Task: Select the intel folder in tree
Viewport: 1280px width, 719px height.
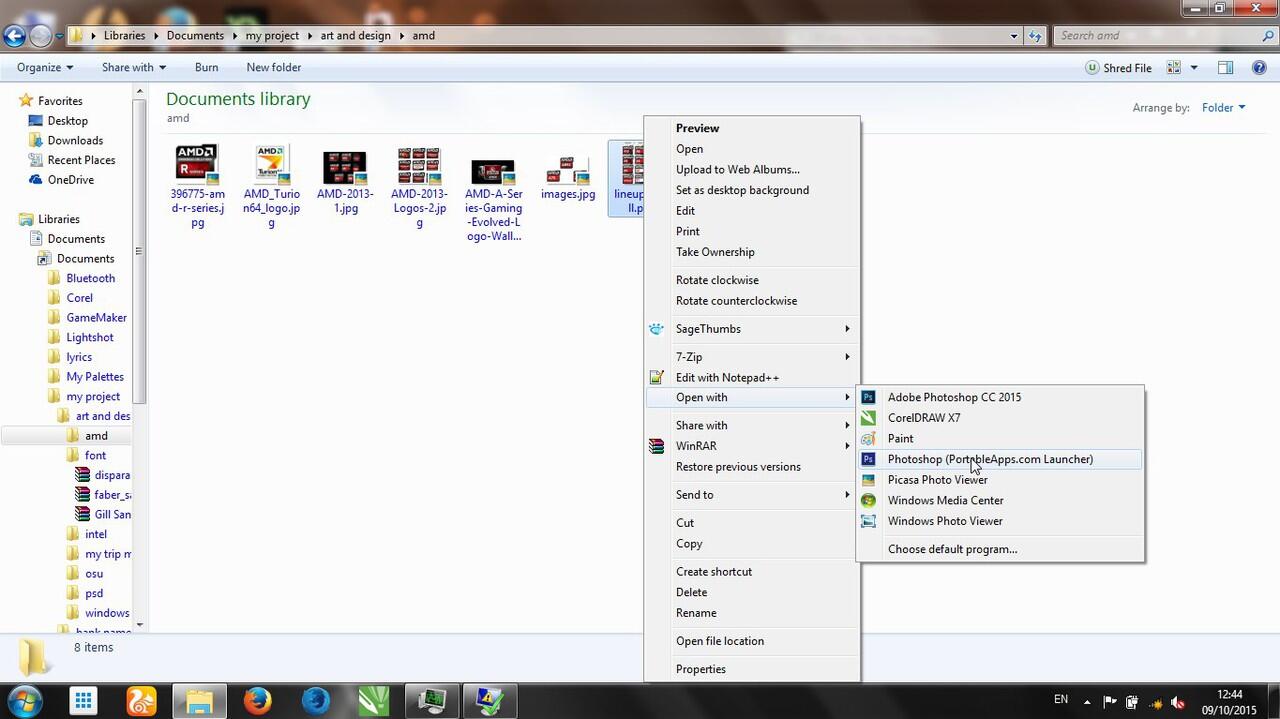Action: (x=96, y=534)
